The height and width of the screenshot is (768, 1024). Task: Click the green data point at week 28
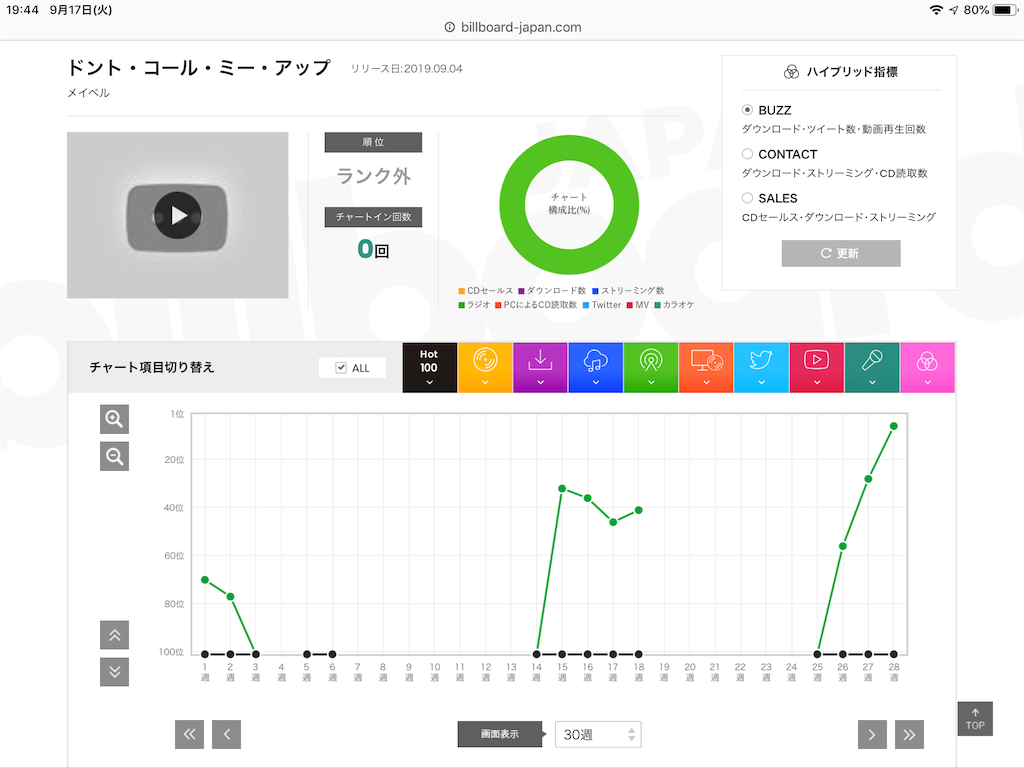pos(893,426)
